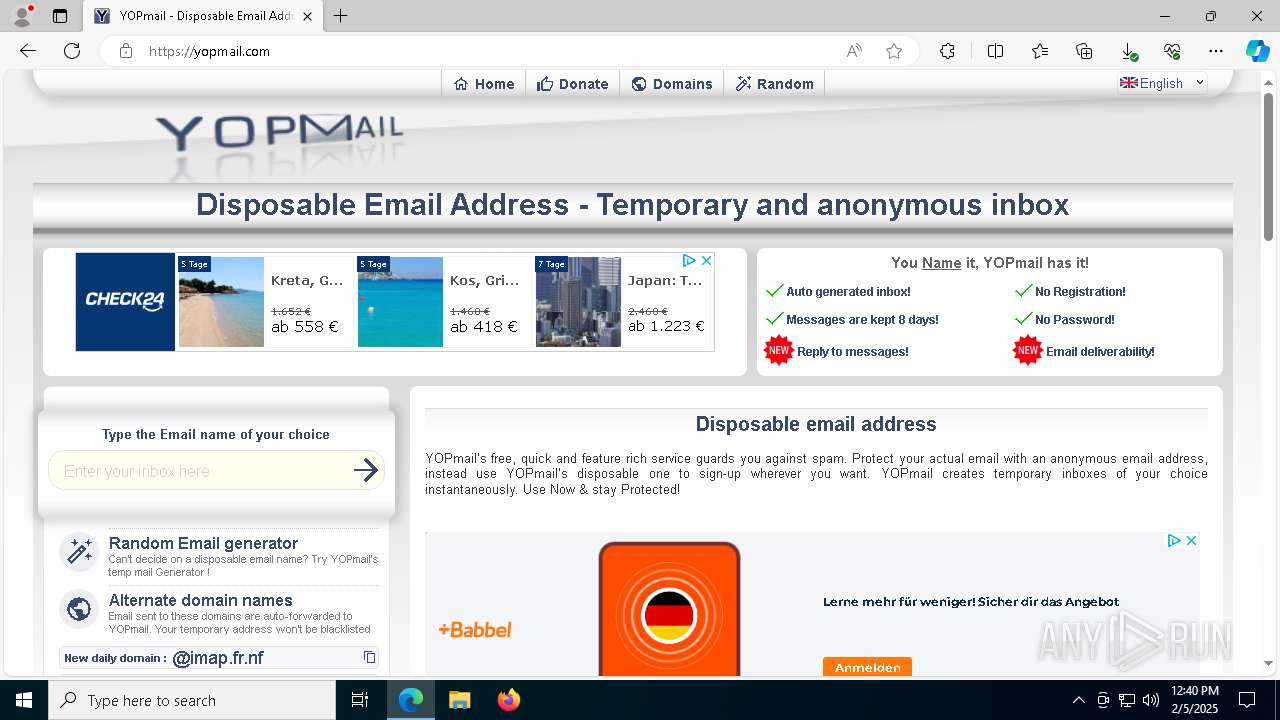
Task: Click the vertical page scrollbar
Action: pyautogui.click(x=1268, y=165)
